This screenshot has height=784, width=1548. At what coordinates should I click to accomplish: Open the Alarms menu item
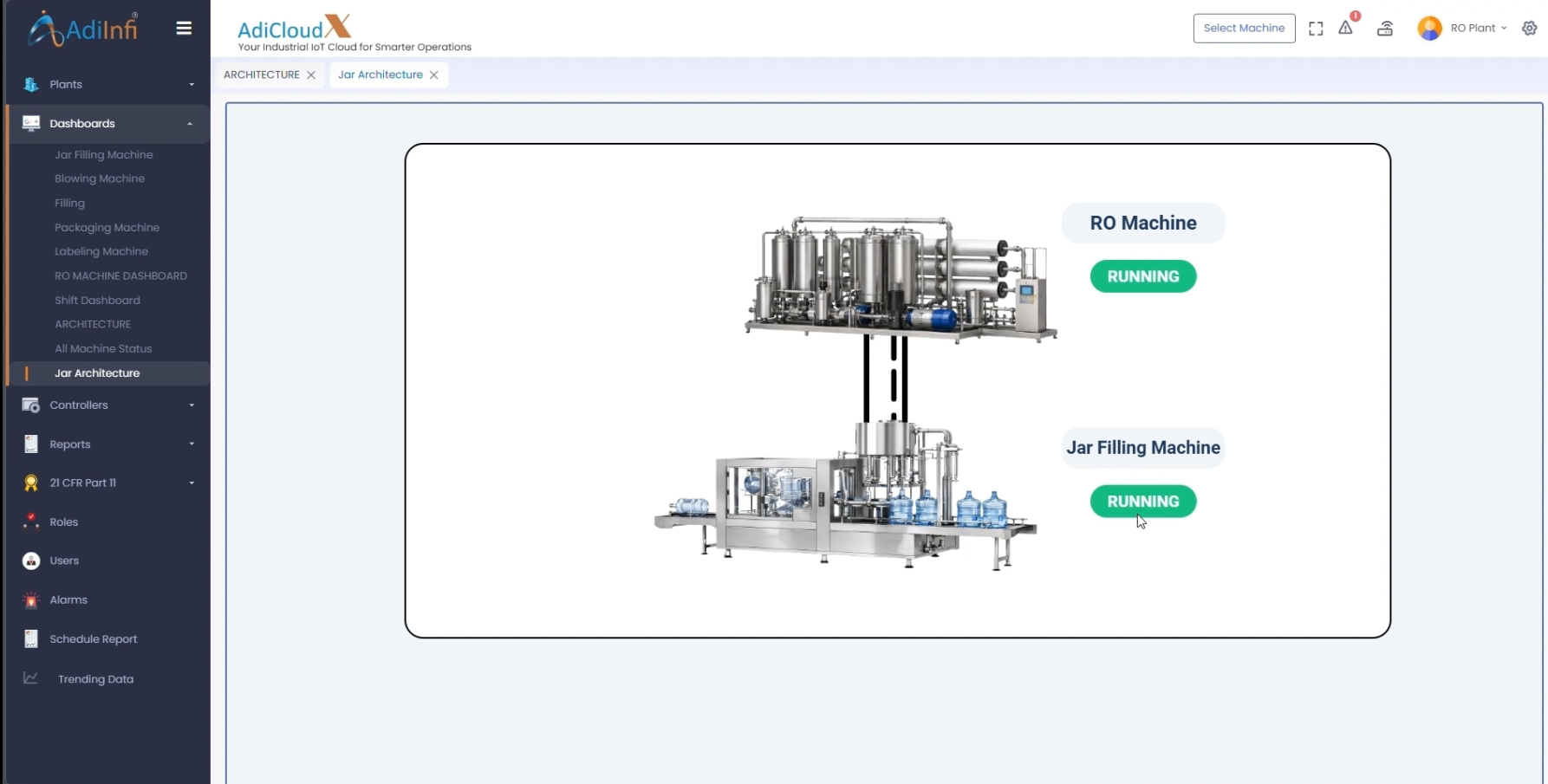click(x=68, y=600)
